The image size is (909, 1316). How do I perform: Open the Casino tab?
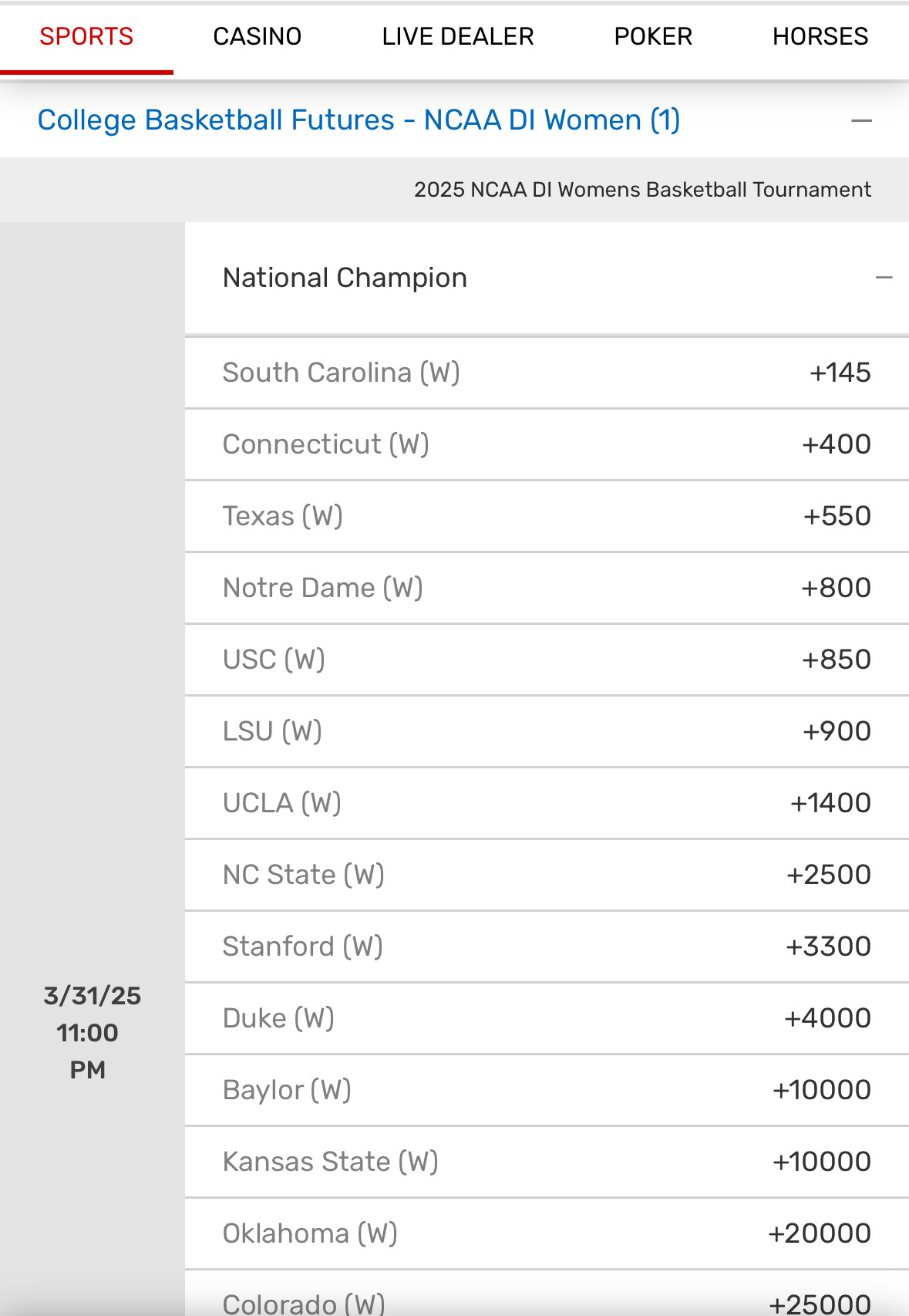pyautogui.click(x=257, y=36)
